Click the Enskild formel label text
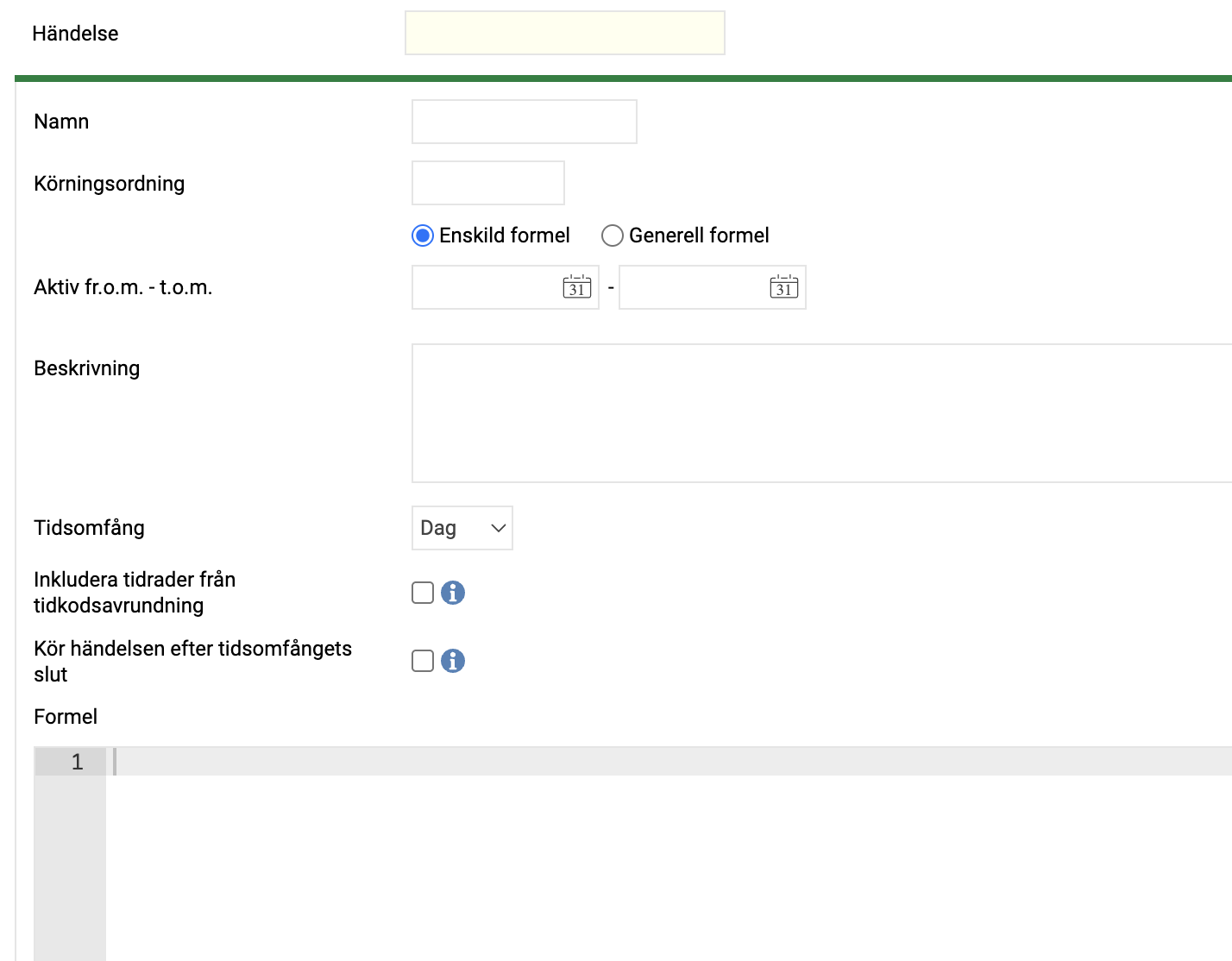 (x=505, y=236)
